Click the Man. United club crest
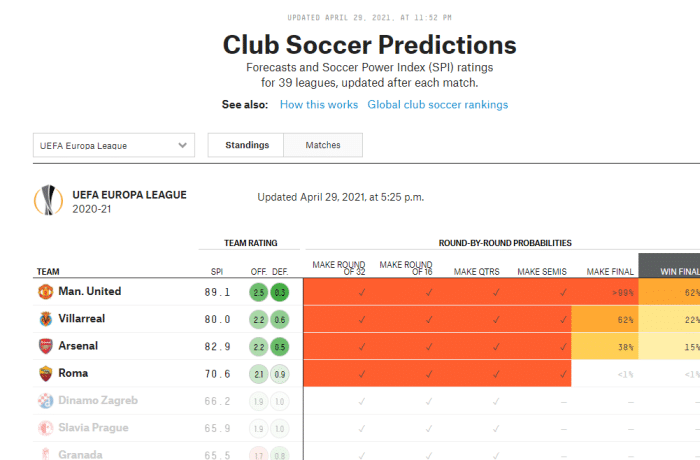 [x=46, y=292]
